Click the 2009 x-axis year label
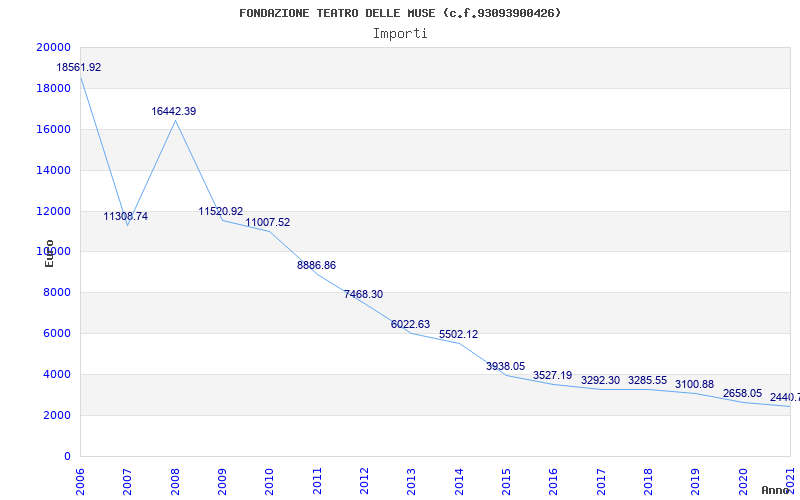The image size is (800, 500). [222, 482]
